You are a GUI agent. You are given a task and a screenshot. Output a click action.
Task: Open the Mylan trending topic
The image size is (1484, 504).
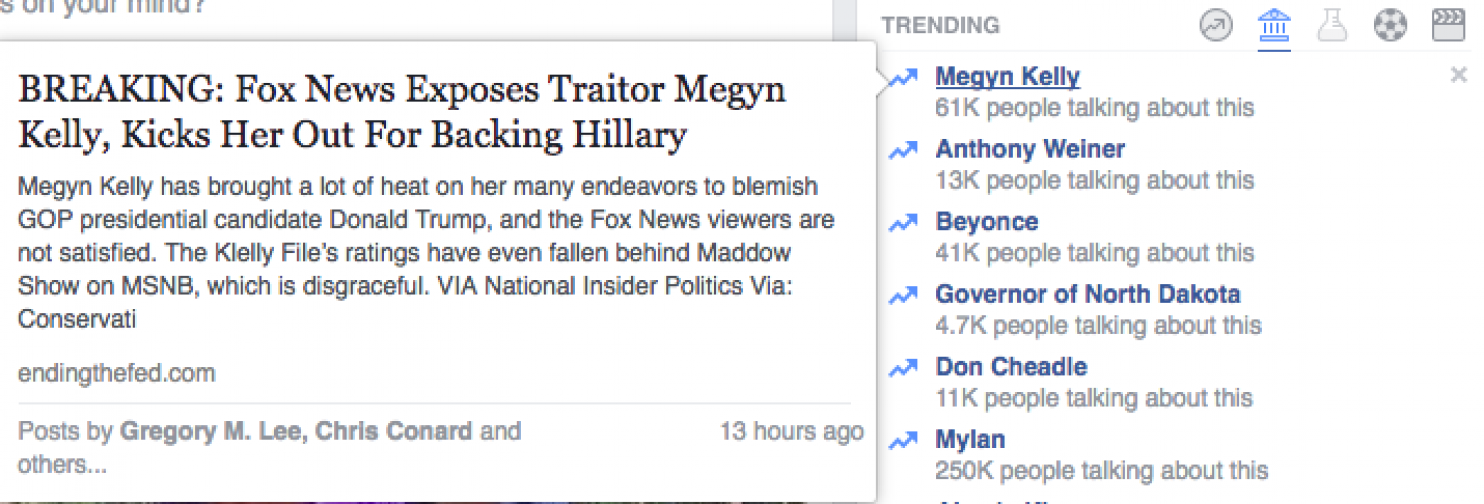[970, 440]
